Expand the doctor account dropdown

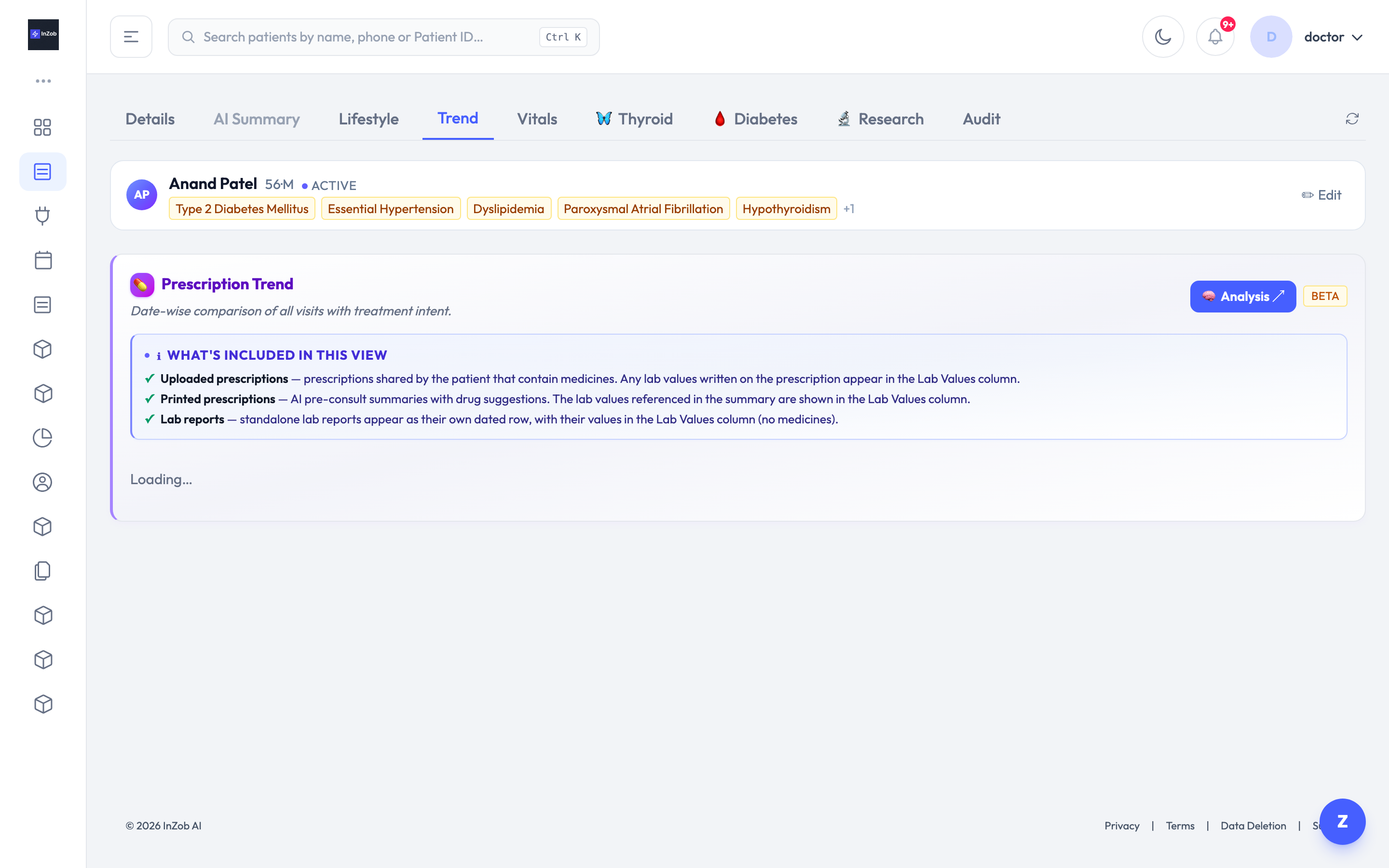1333,37
